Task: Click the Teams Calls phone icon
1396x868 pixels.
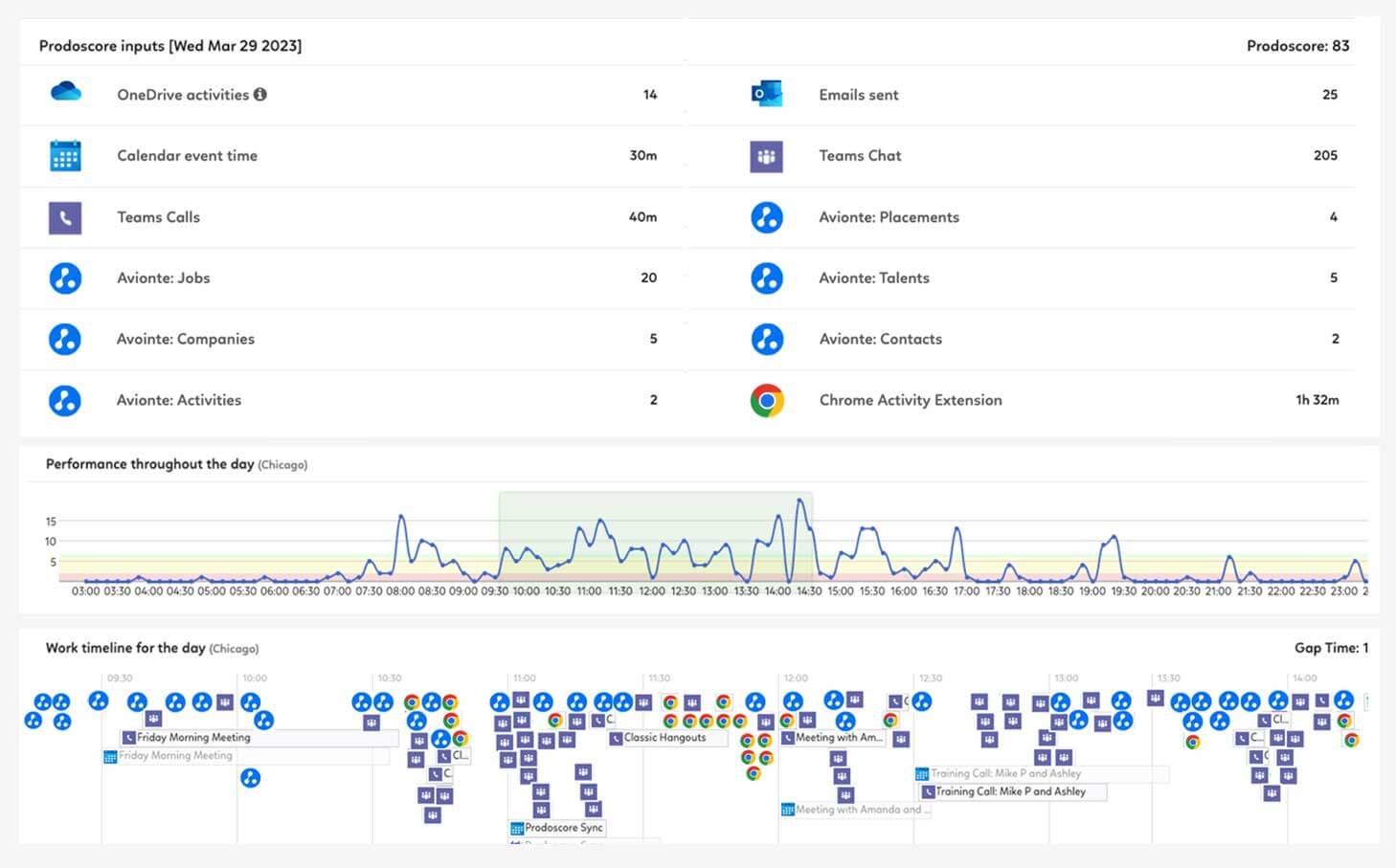Action: tap(65, 217)
